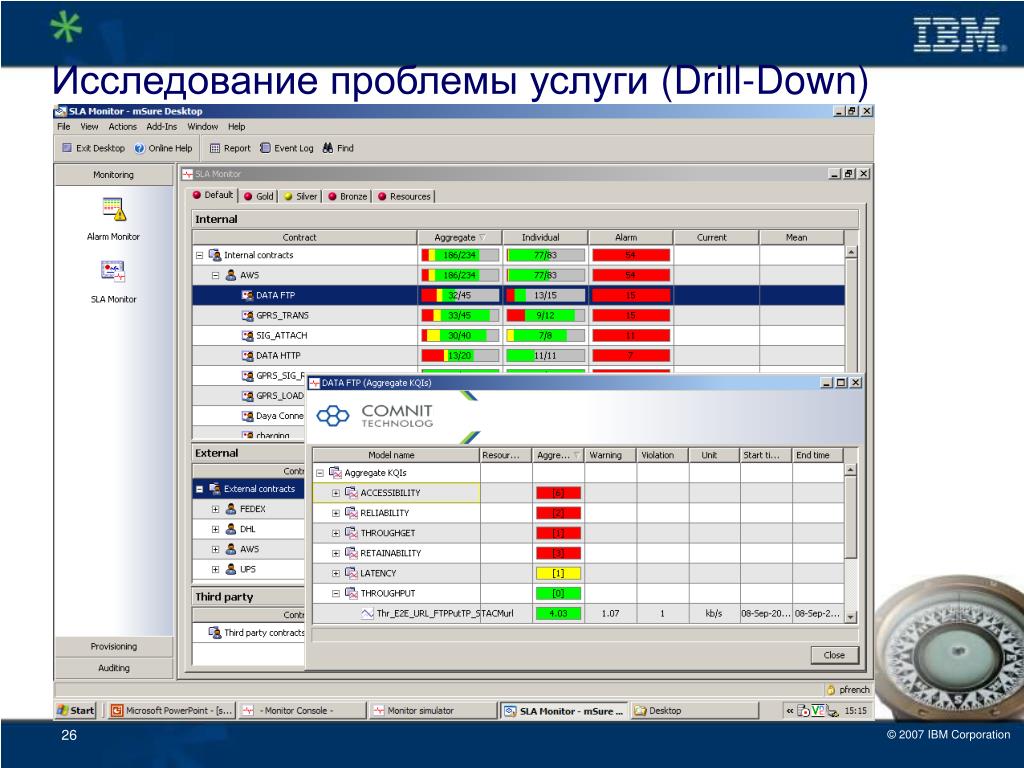Image resolution: width=1024 pixels, height=768 pixels.
Task: Open the View menu
Action: click(x=89, y=127)
